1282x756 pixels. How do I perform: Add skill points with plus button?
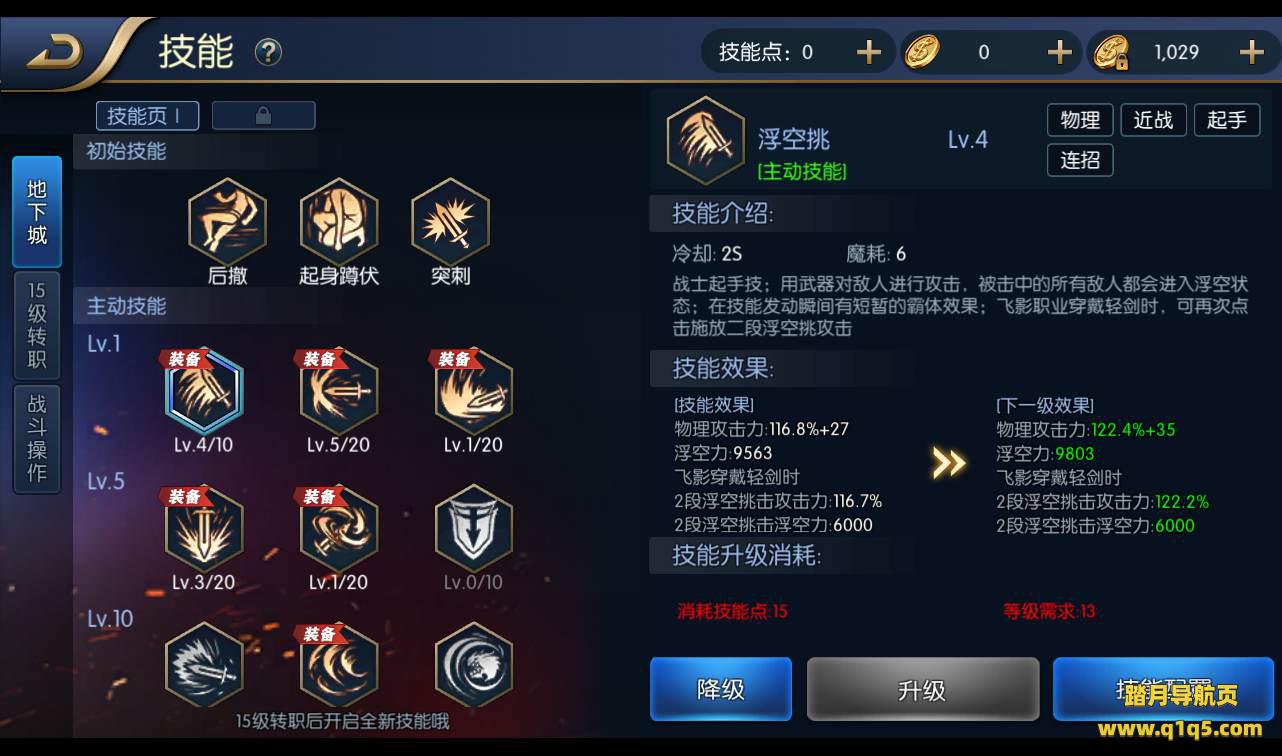point(869,52)
